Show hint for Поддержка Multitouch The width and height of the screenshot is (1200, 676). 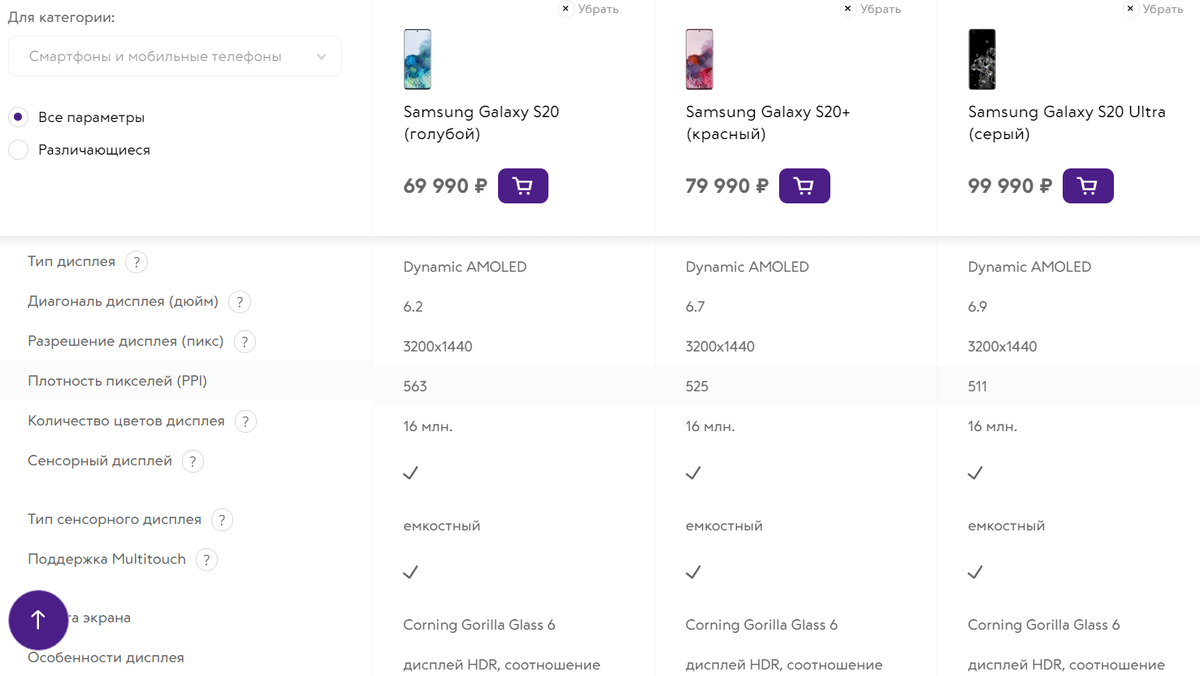pyautogui.click(x=206, y=560)
